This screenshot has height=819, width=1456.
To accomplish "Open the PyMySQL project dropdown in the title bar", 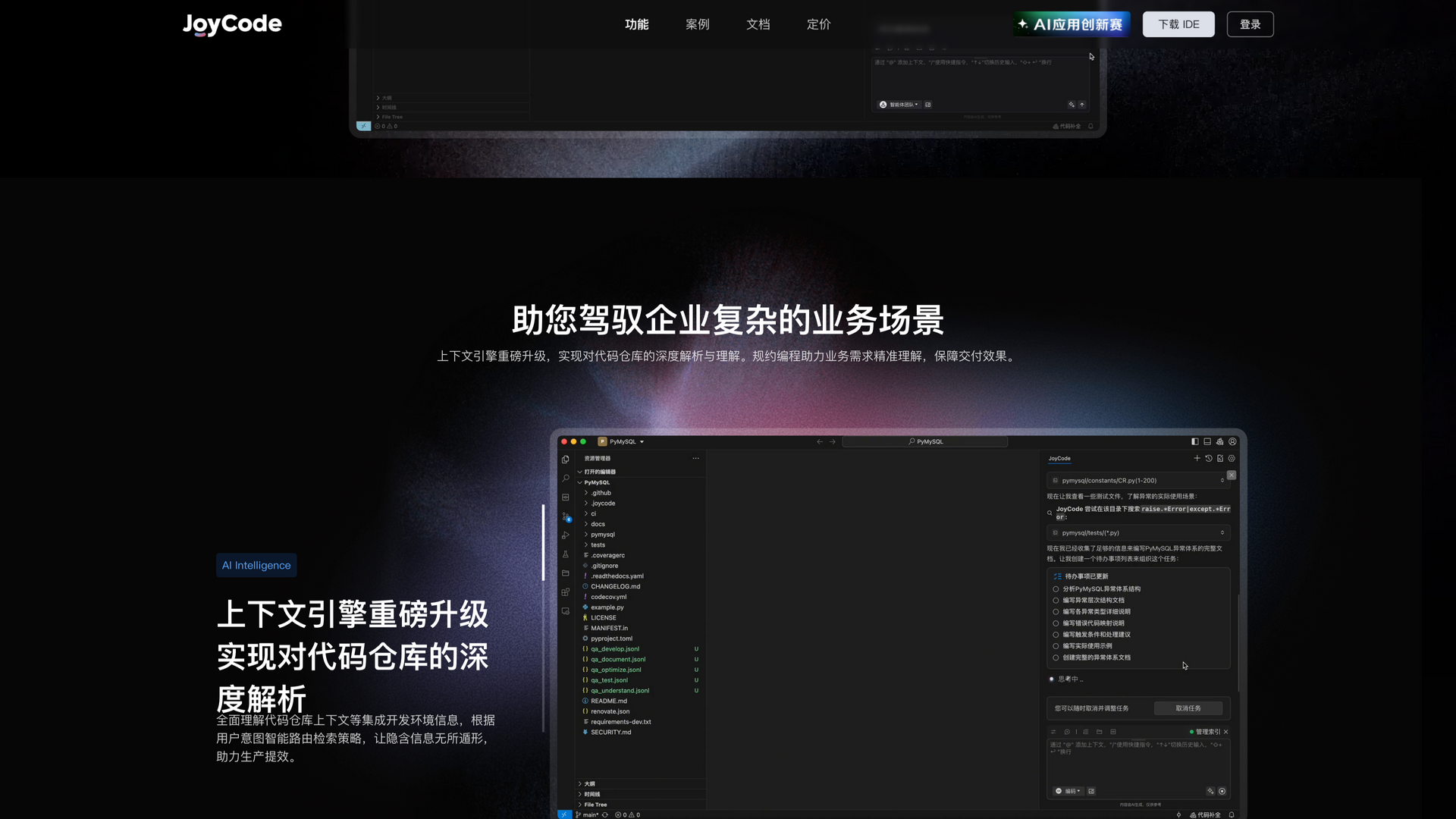I will [622, 441].
